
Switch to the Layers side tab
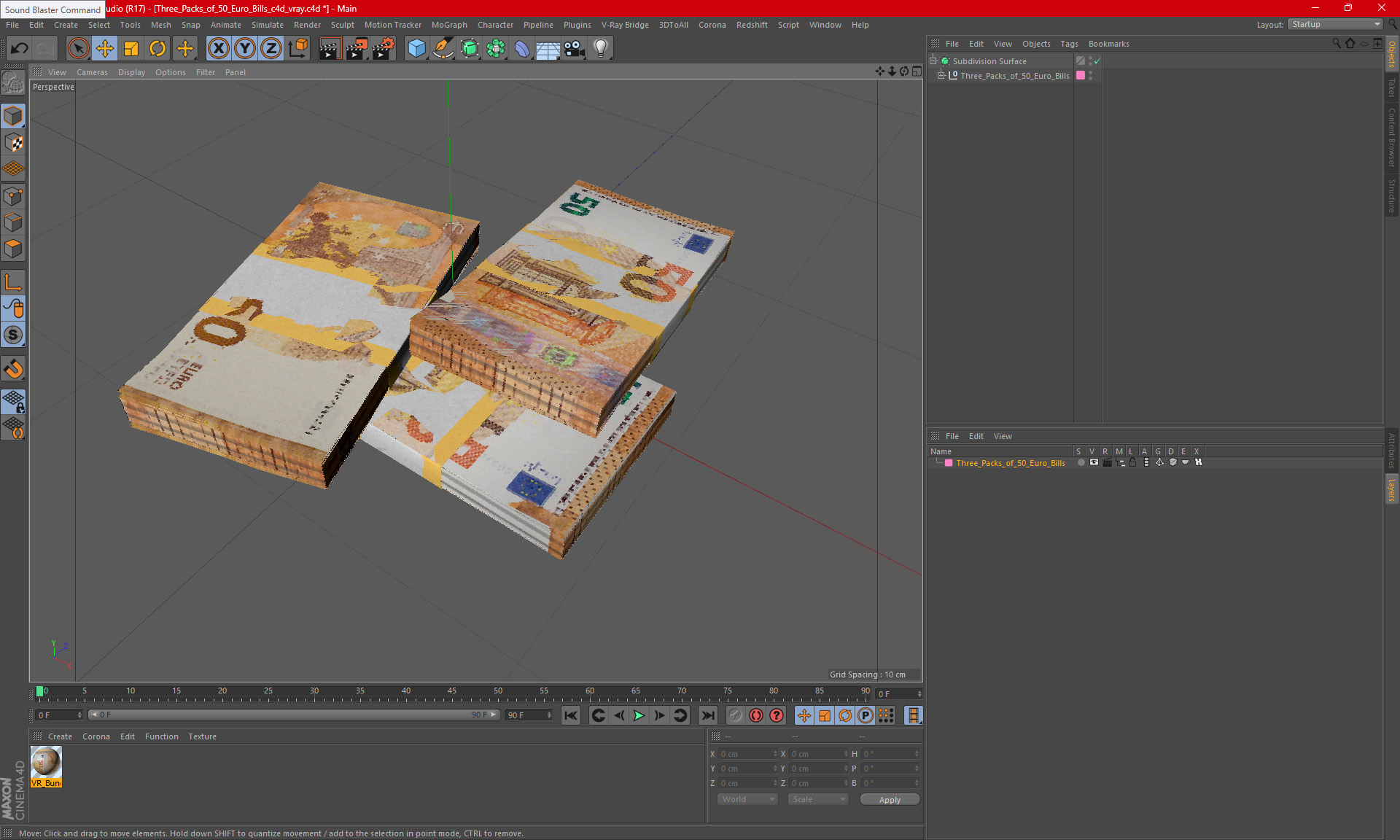pos(1391,490)
